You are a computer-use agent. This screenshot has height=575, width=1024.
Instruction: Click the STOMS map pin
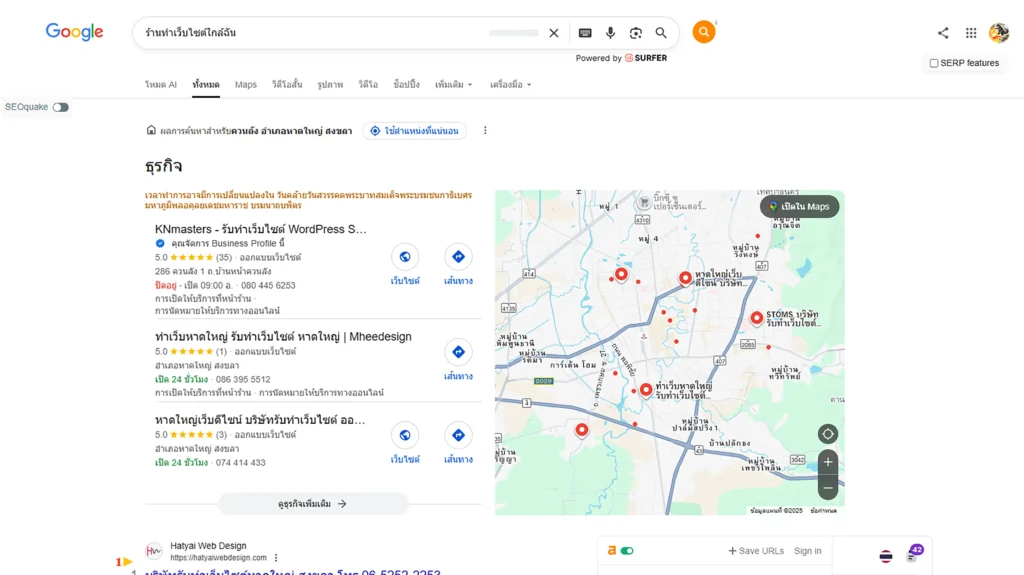click(756, 318)
